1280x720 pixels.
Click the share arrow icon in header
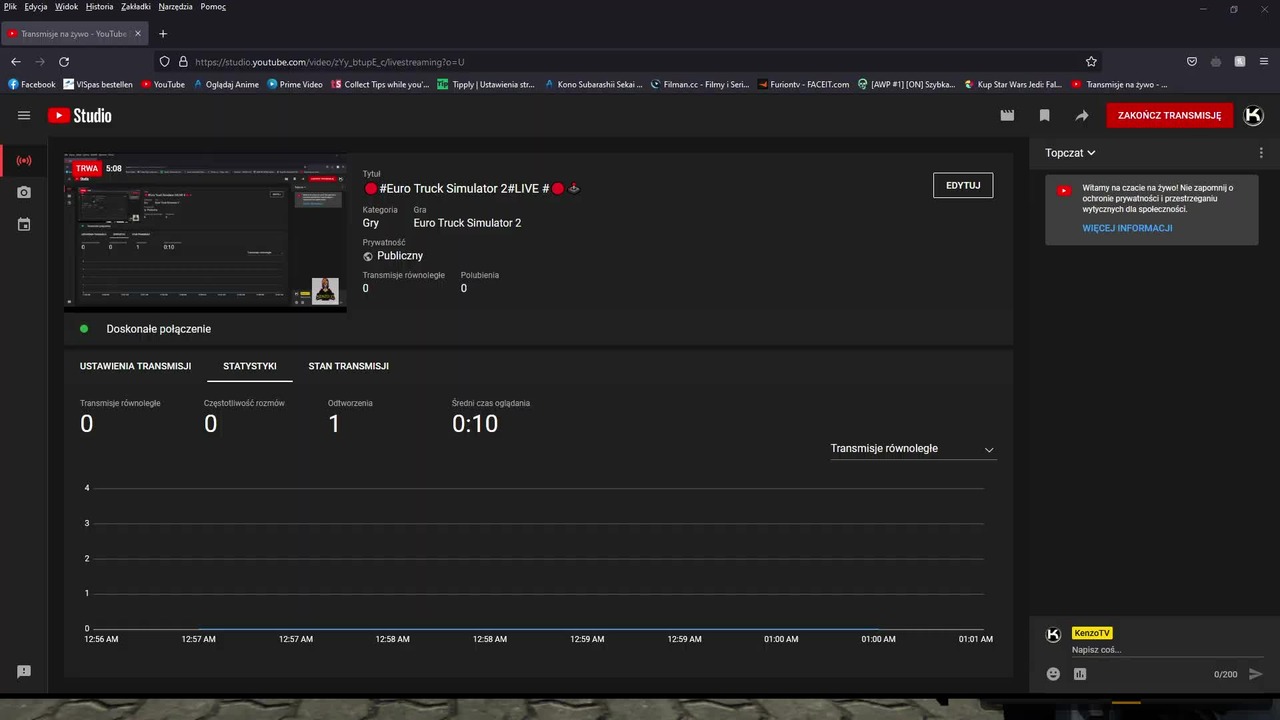click(x=1081, y=115)
